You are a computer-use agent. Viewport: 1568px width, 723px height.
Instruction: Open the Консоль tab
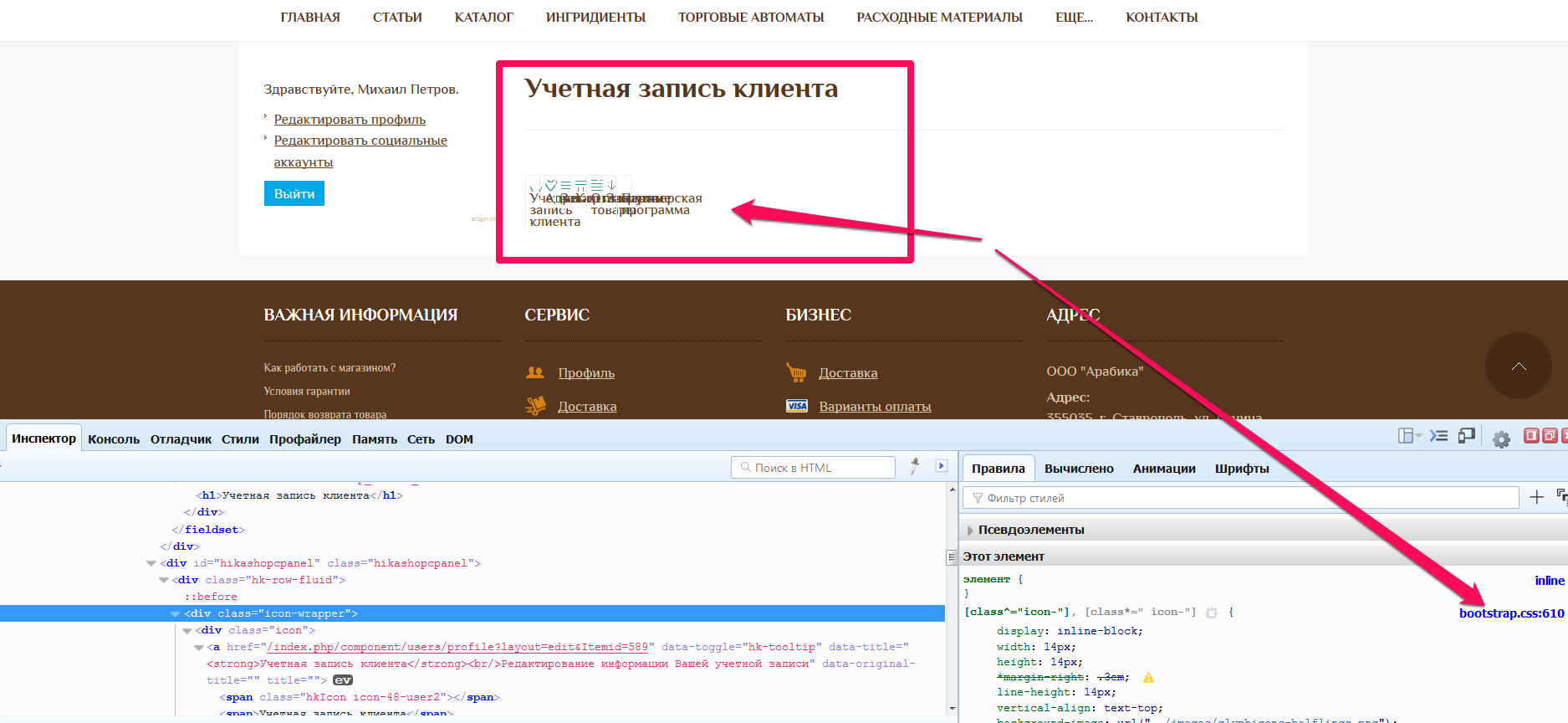point(114,439)
